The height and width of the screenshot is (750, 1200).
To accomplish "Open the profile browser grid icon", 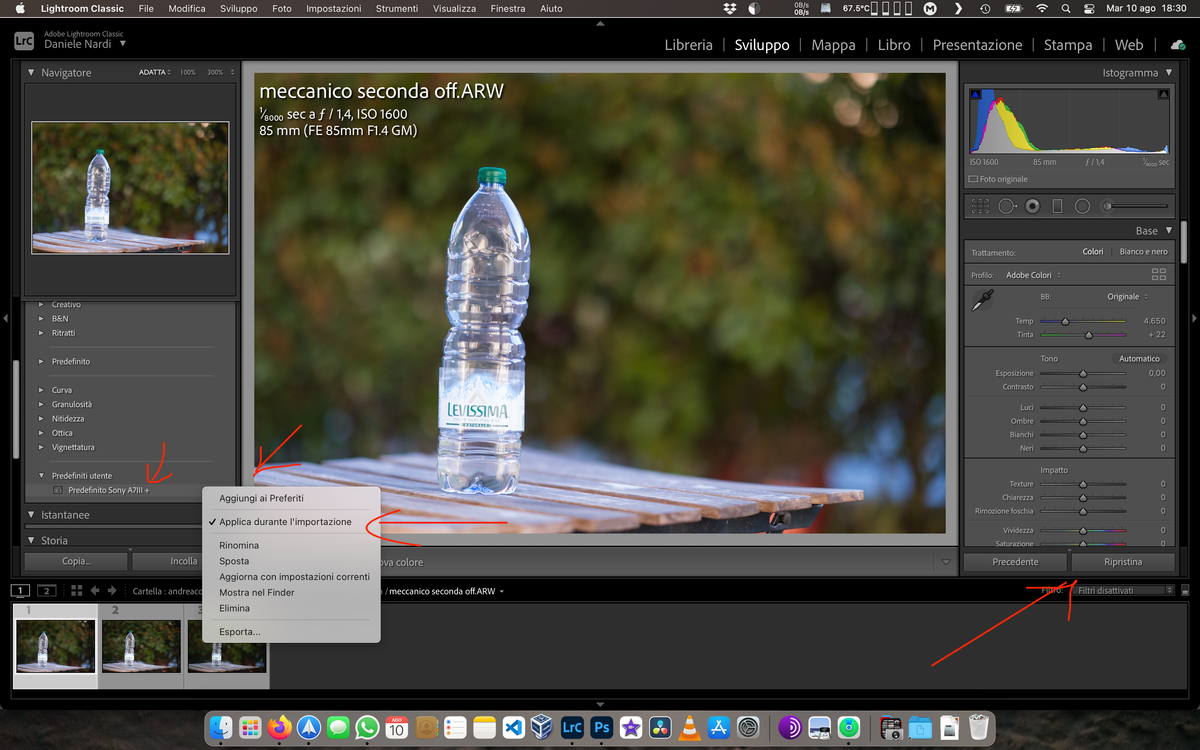I will pyautogui.click(x=1159, y=274).
